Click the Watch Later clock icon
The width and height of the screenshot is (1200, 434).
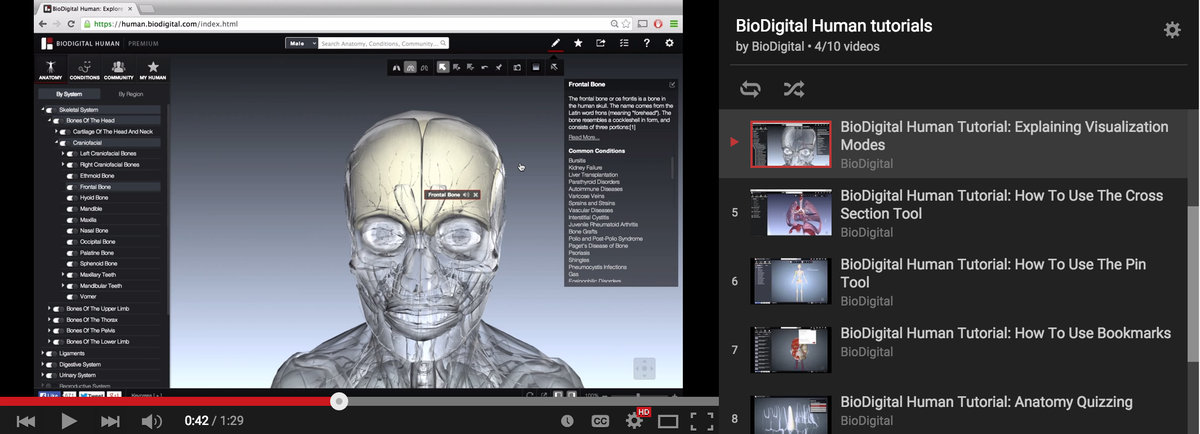pos(567,421)
